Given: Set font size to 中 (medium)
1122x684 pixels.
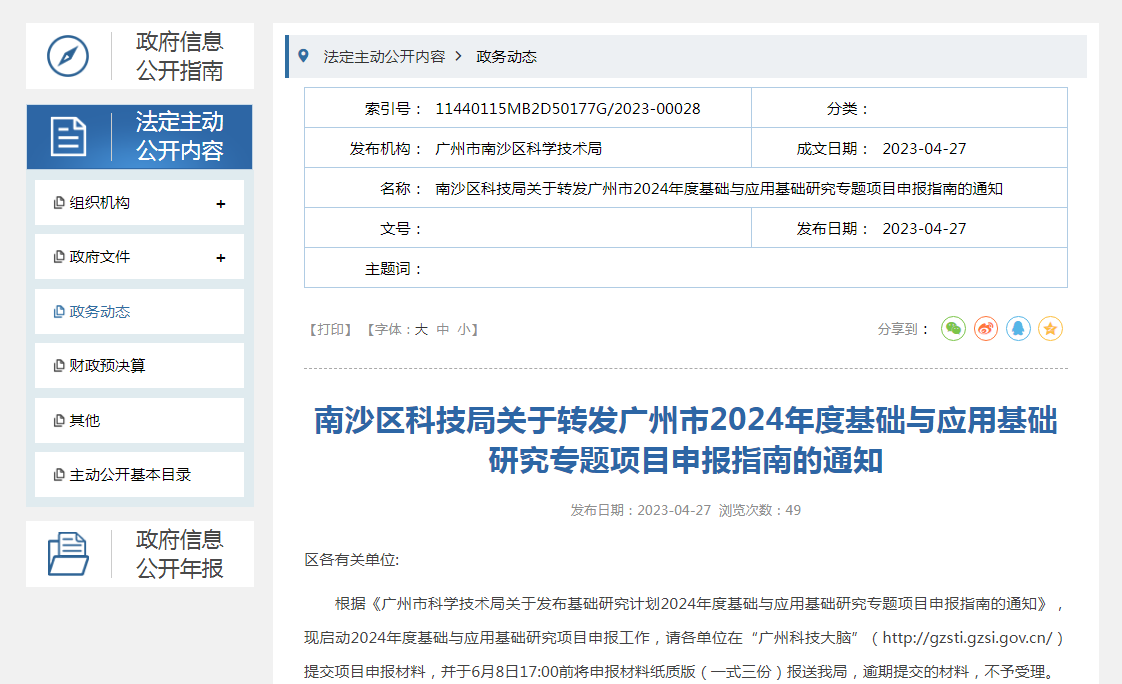Looking at the screenshot, I should [x=443, y=329].
